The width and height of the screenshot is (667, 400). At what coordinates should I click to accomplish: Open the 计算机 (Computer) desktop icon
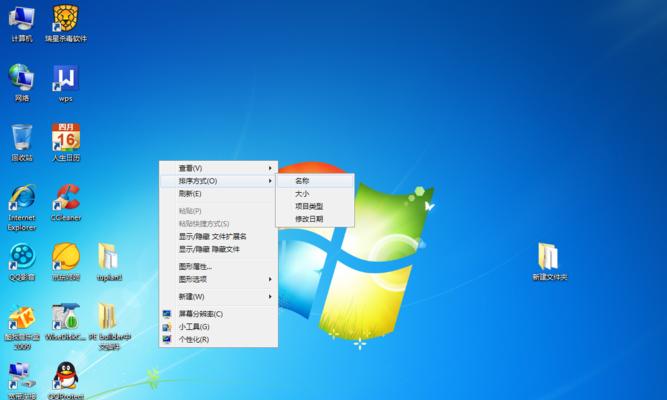click(22, 20)
